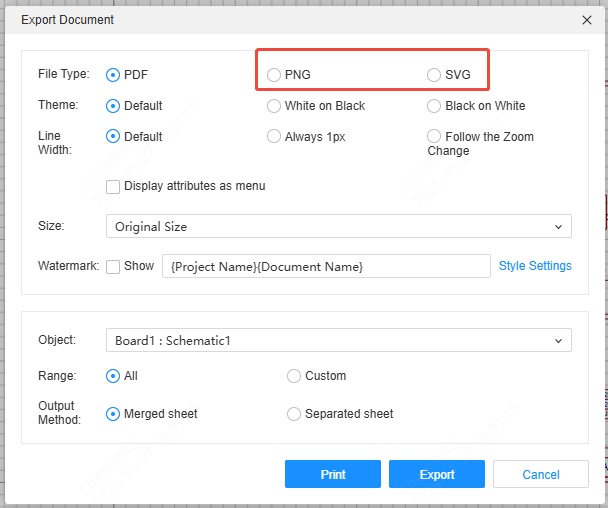Select the Black on White theme
The image size is (608, 508).
[434, 106]
